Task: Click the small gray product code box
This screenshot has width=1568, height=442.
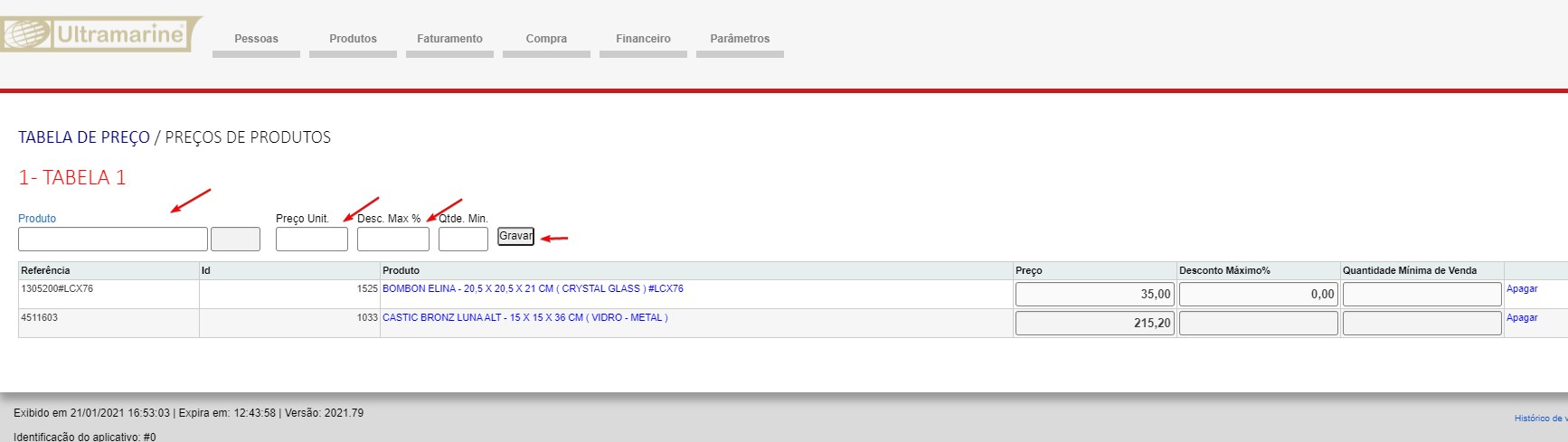Action: point(235,239)
